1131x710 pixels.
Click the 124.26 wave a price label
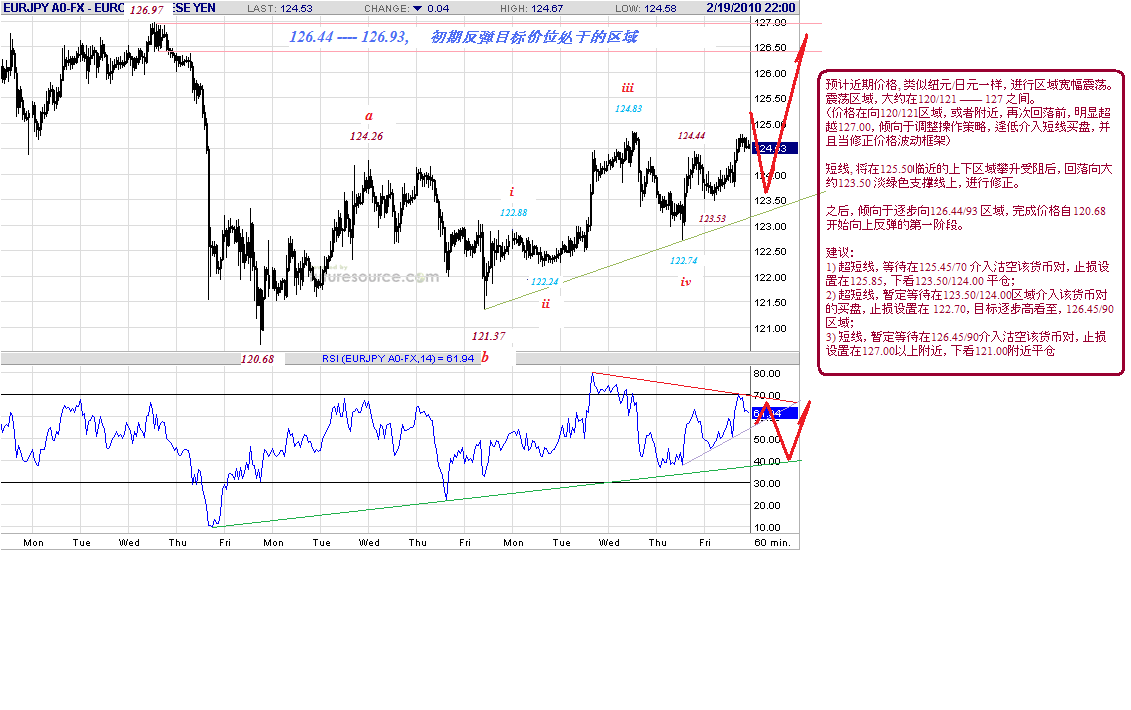tap(366, 136)
